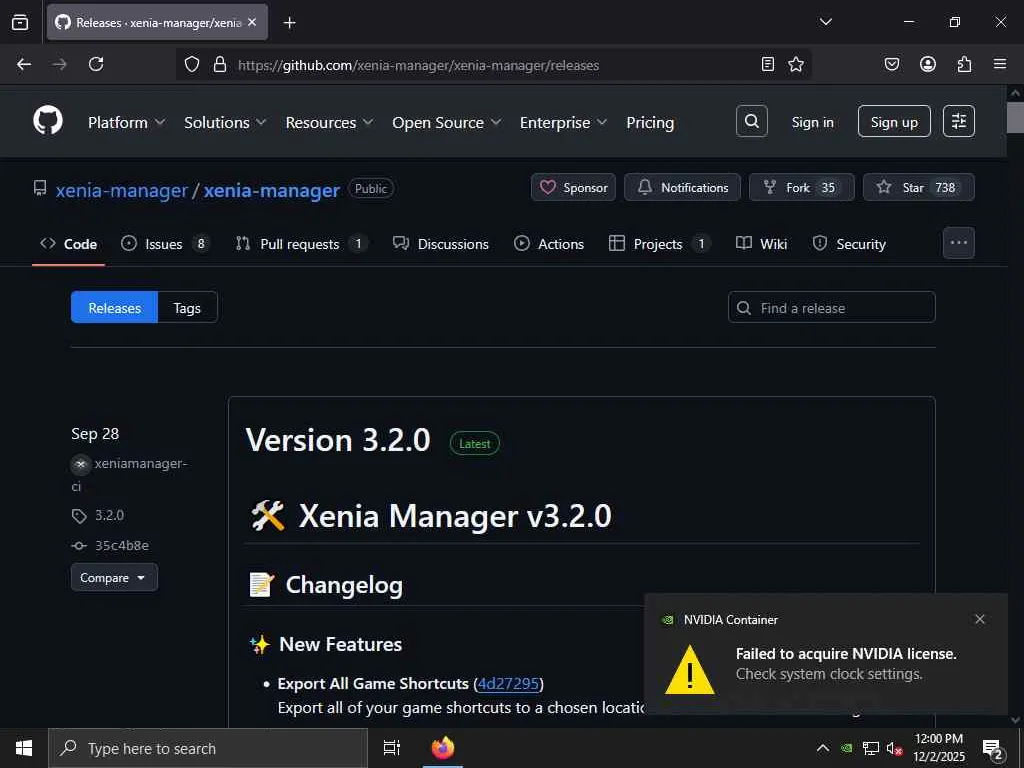
Task: Select the Releases toggle button
Action: tap(114, 308)
